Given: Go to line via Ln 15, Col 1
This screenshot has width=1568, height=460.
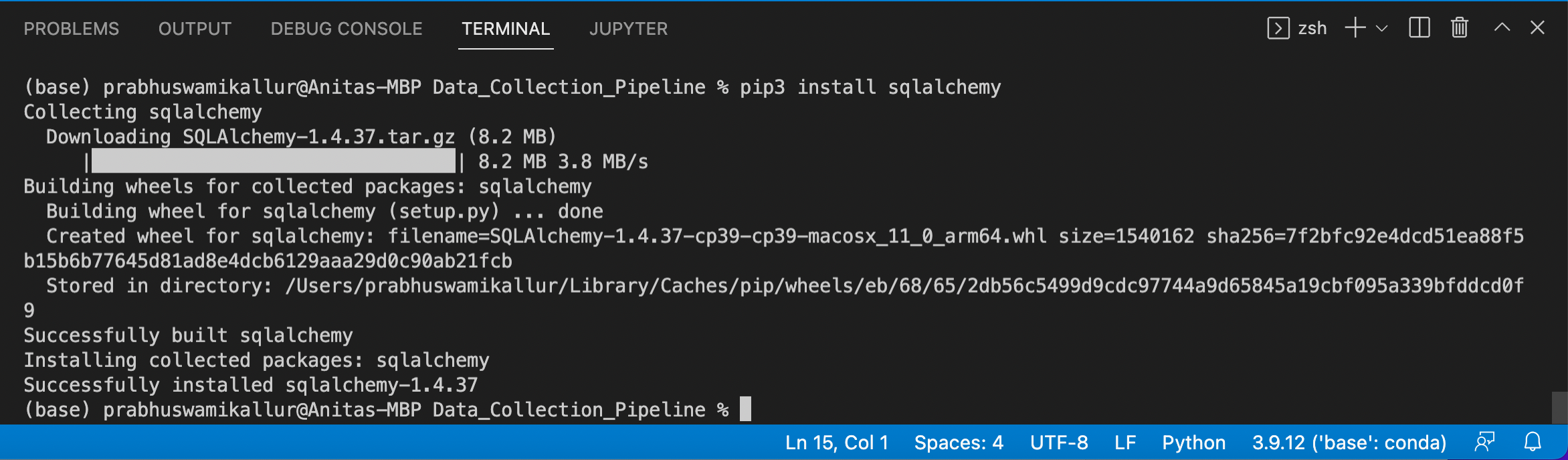Looking at the screenshot, I should (x=837, y=442).
